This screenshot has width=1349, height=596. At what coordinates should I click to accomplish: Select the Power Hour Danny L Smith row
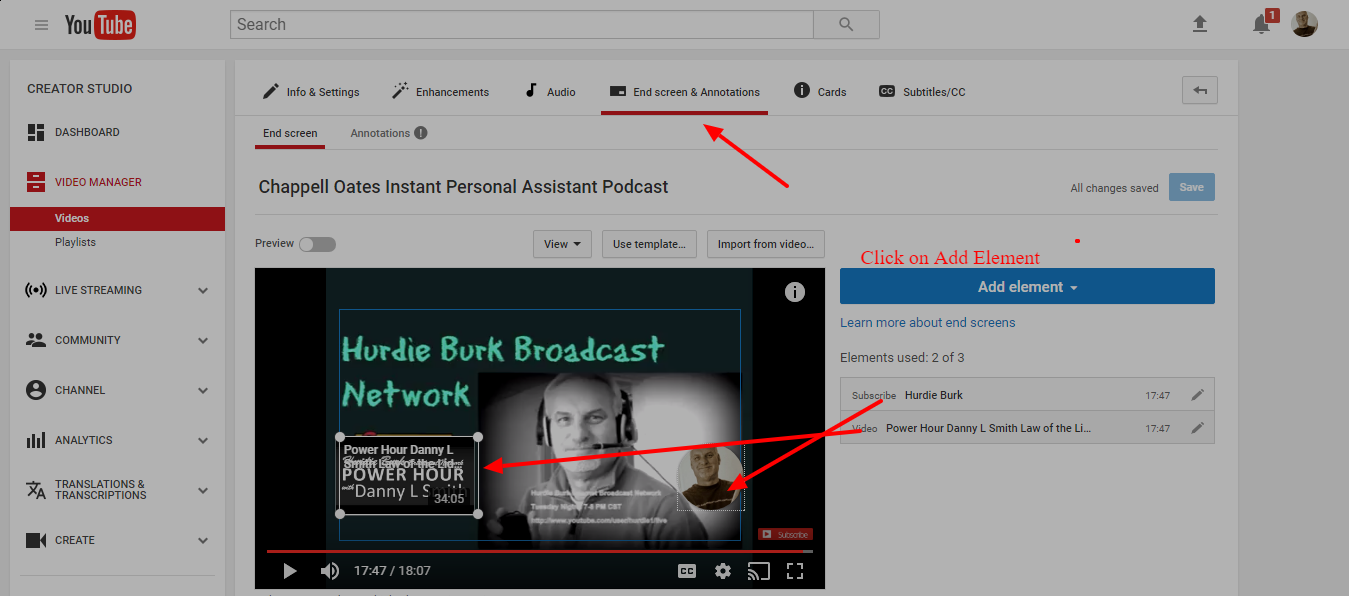[x=1027, y=428]
